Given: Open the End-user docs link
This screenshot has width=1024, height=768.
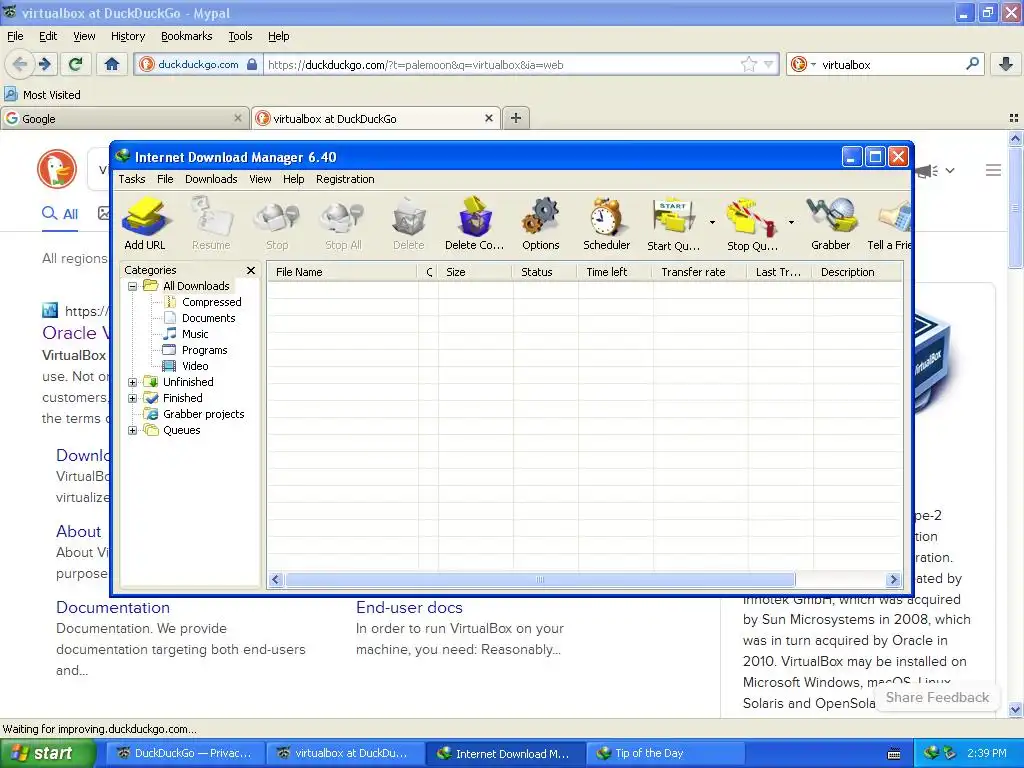Looking at the screenshot, I should [409, 607].
